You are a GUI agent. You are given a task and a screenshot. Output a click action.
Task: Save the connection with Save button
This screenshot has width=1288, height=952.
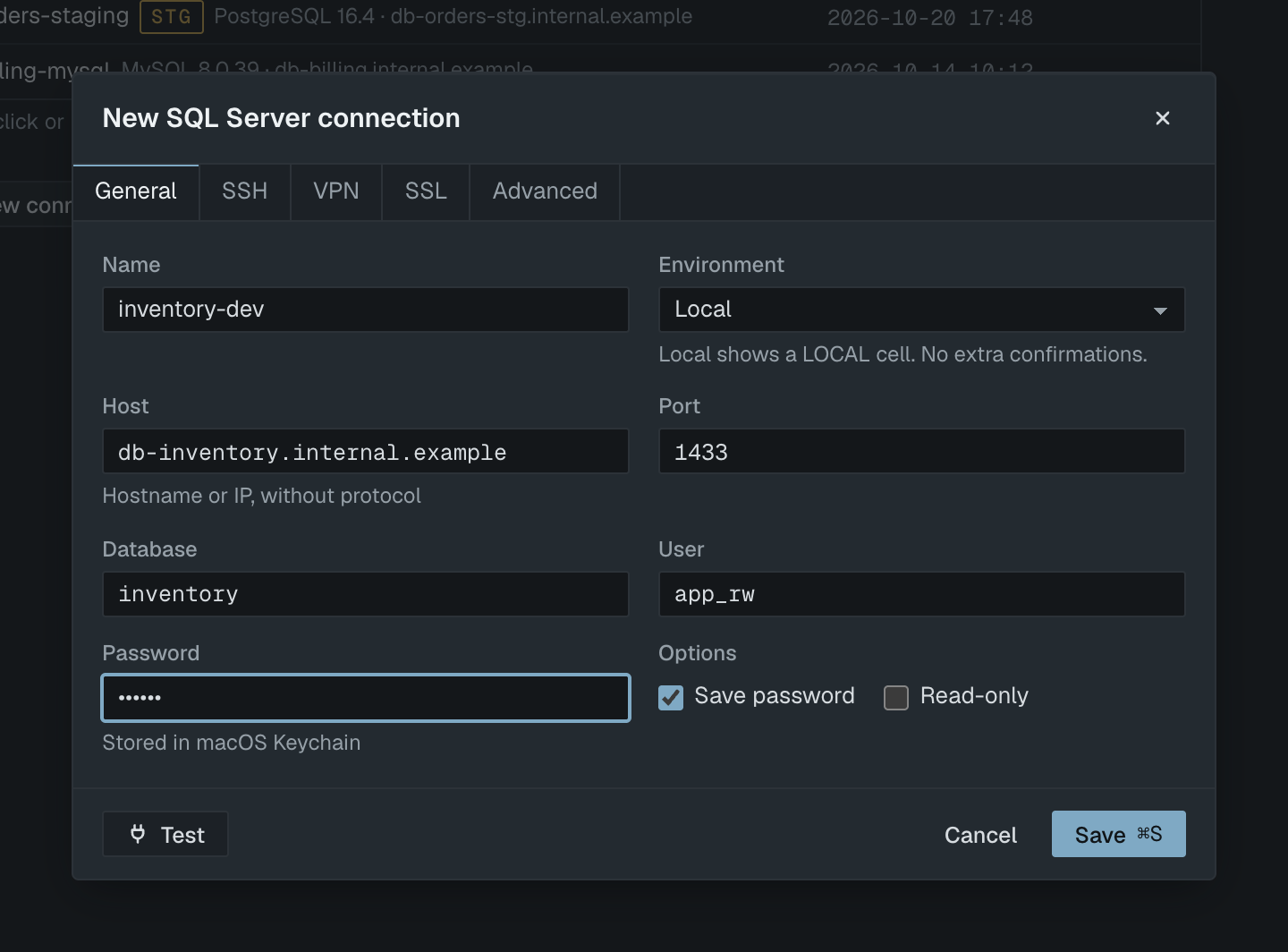coord(1118,834)
